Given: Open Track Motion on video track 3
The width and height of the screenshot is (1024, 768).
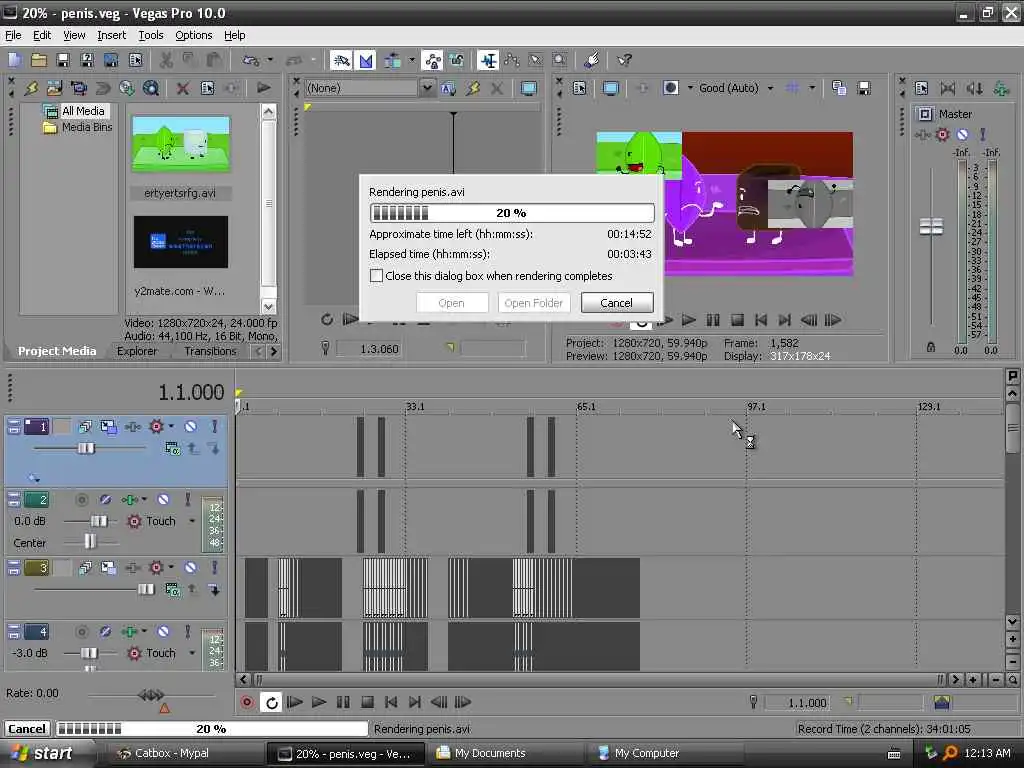Looking at the screenshot, I should click(x=108, y=568).
